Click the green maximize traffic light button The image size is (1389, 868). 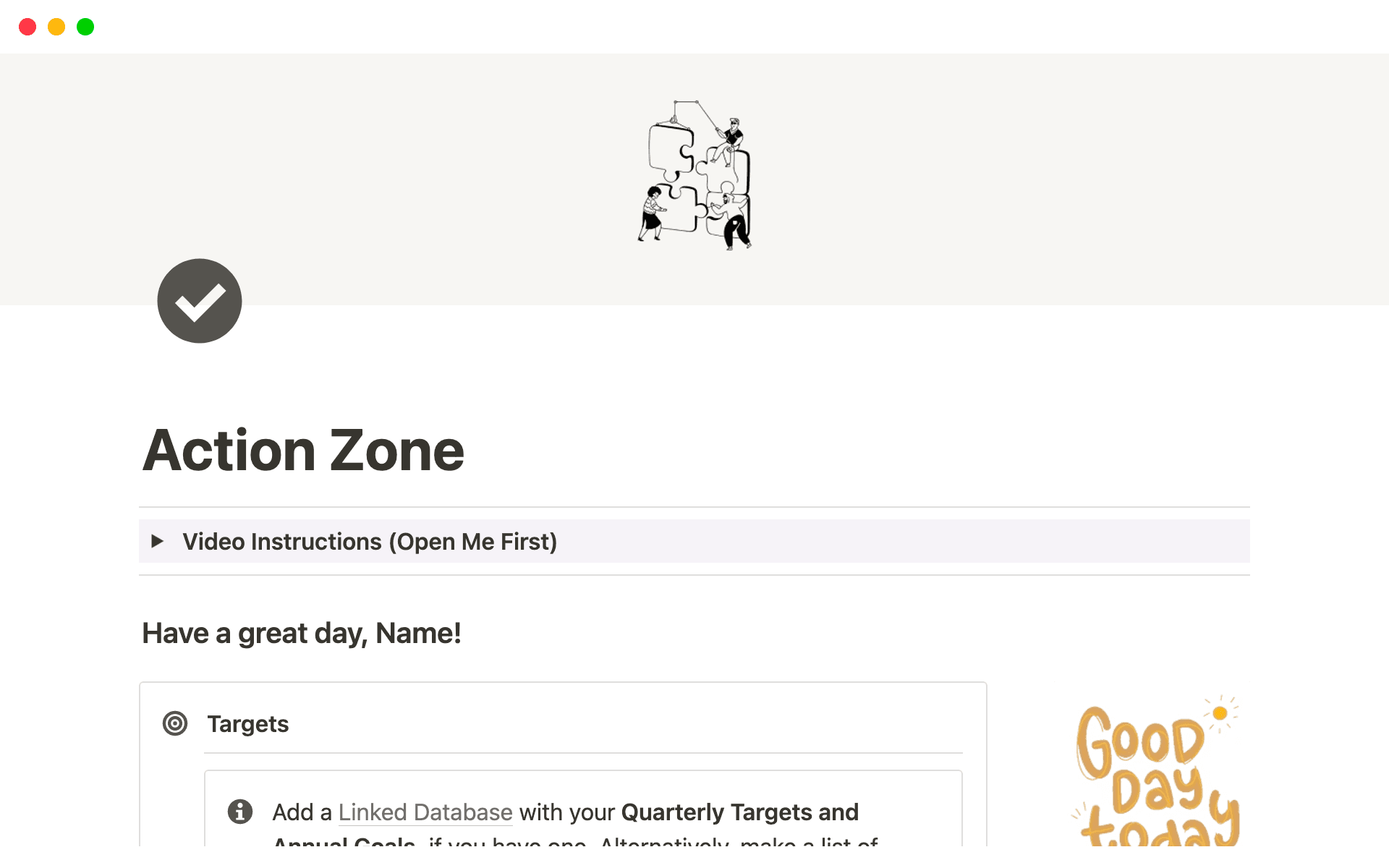click(x=85, y=26)
